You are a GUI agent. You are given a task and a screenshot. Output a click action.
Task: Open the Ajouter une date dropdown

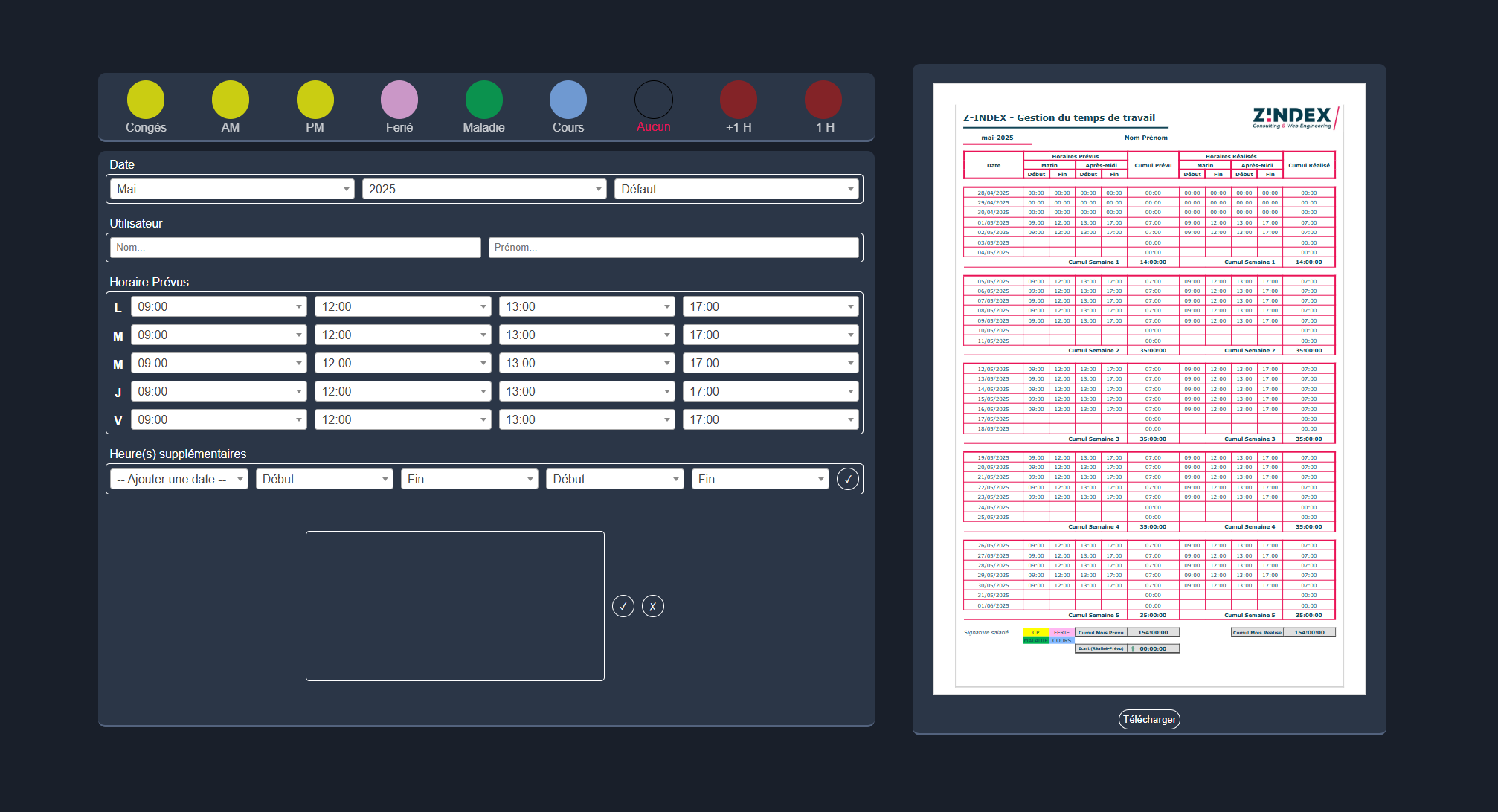coord(179,479)
